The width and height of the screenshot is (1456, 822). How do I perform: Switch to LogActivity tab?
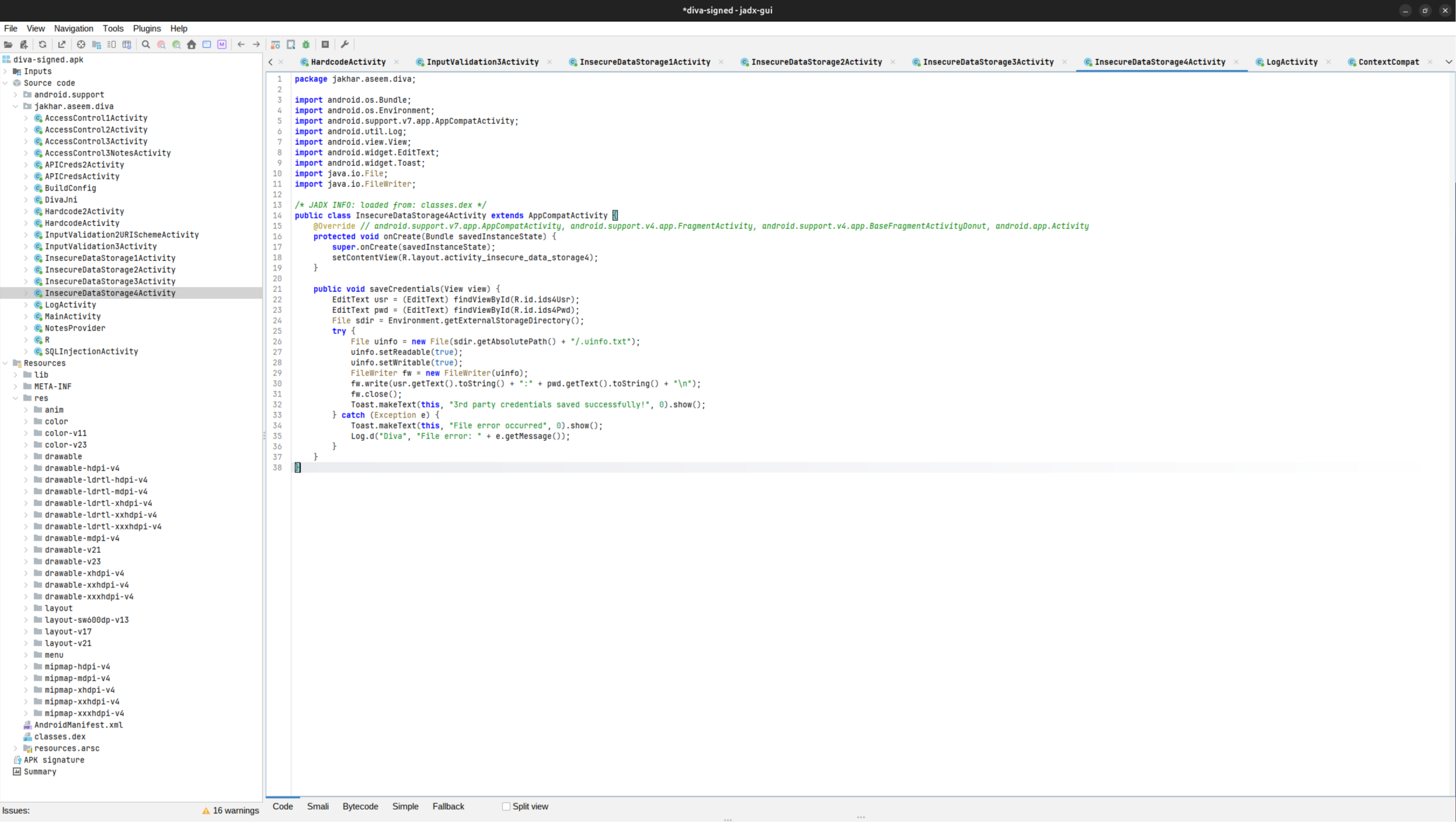tap(1291, 62)
